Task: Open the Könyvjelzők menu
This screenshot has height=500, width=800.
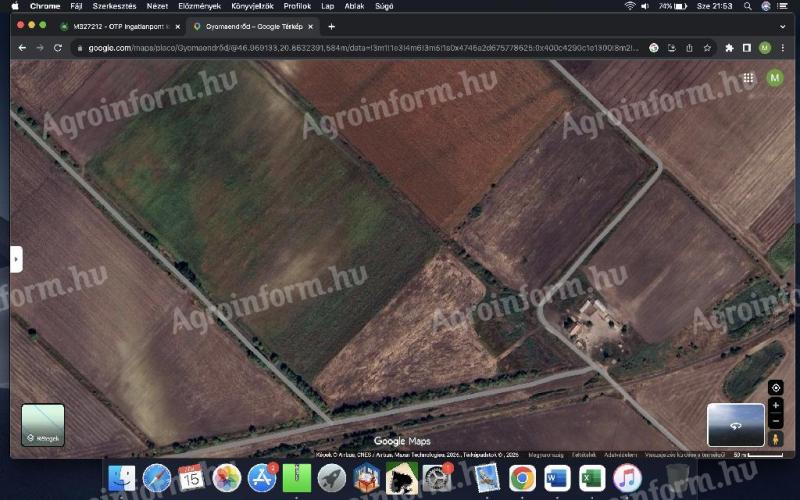Action: point(250,6)
